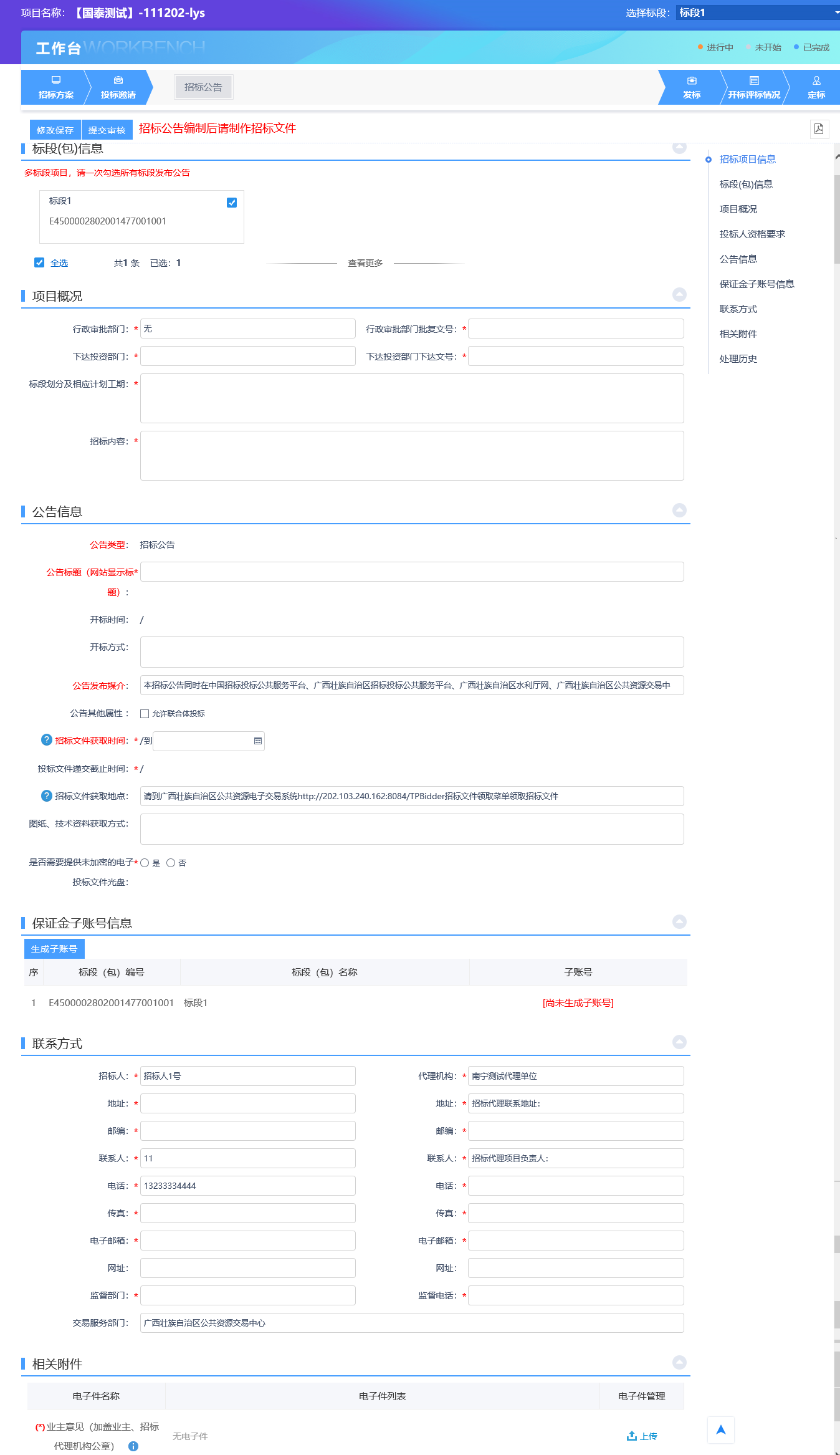Click the back-to-top arrow icon
This screenshot has height=1455, width=840.
[720, 1430]
